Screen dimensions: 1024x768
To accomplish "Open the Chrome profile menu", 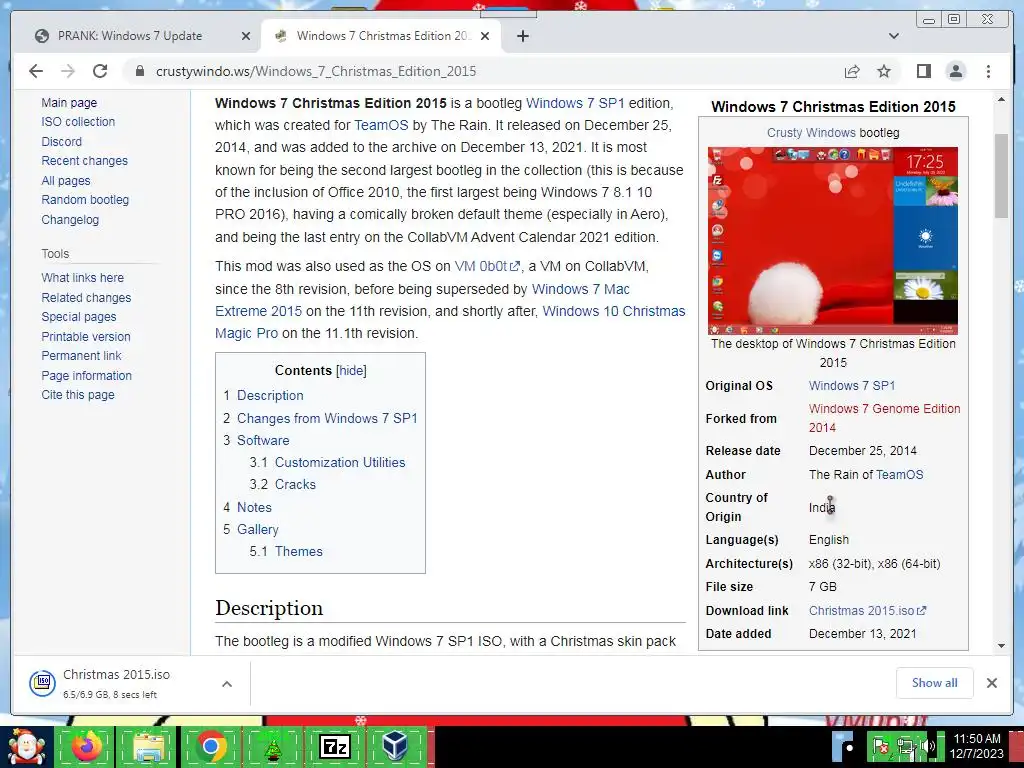I will point(955,71).
